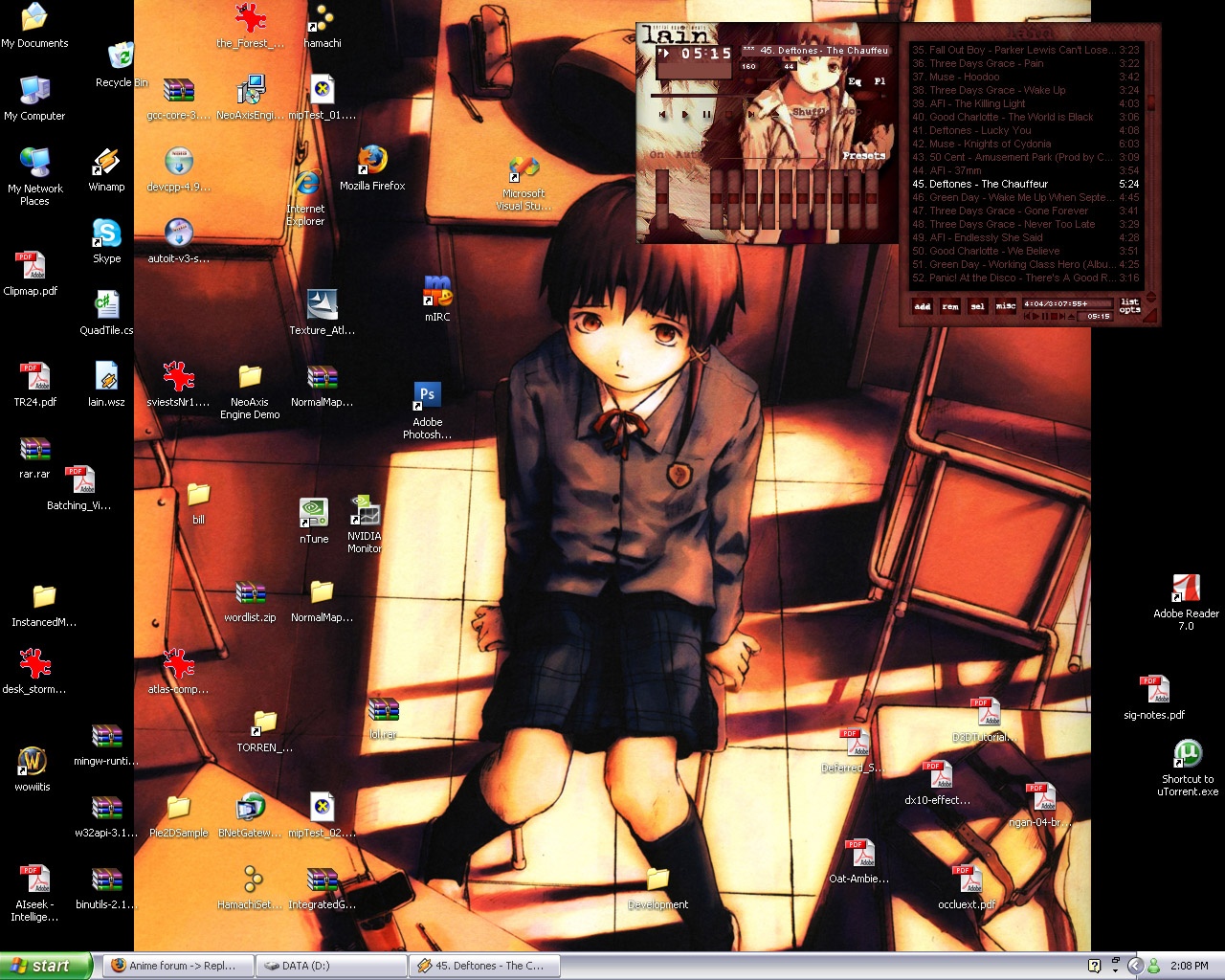
Task: Open playlist rem menu
Action: pyautogui.click(x=950, y=306)
